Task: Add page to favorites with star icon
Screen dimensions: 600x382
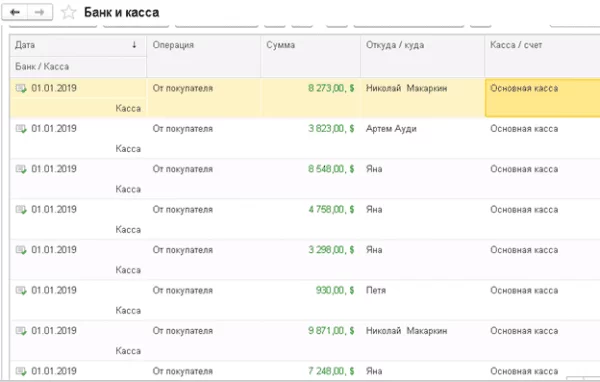Action: 68,12
